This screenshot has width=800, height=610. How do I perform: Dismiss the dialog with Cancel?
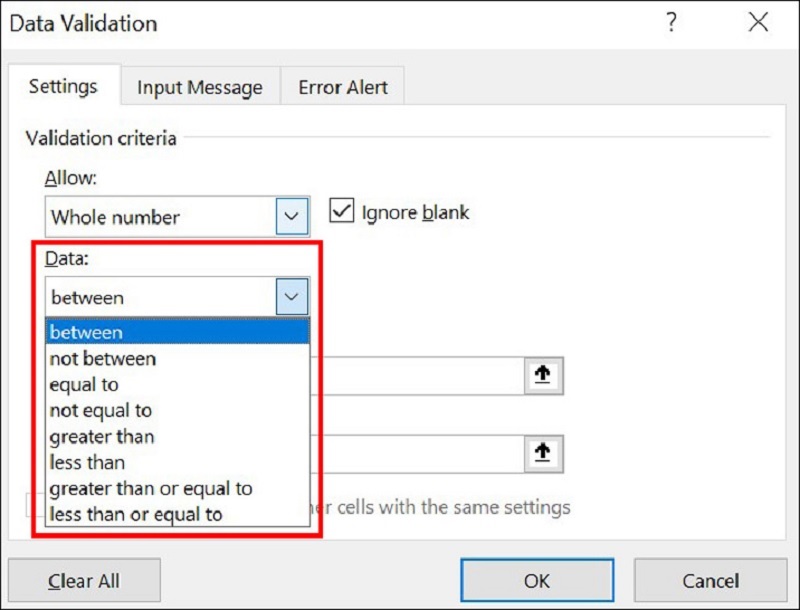710,580
